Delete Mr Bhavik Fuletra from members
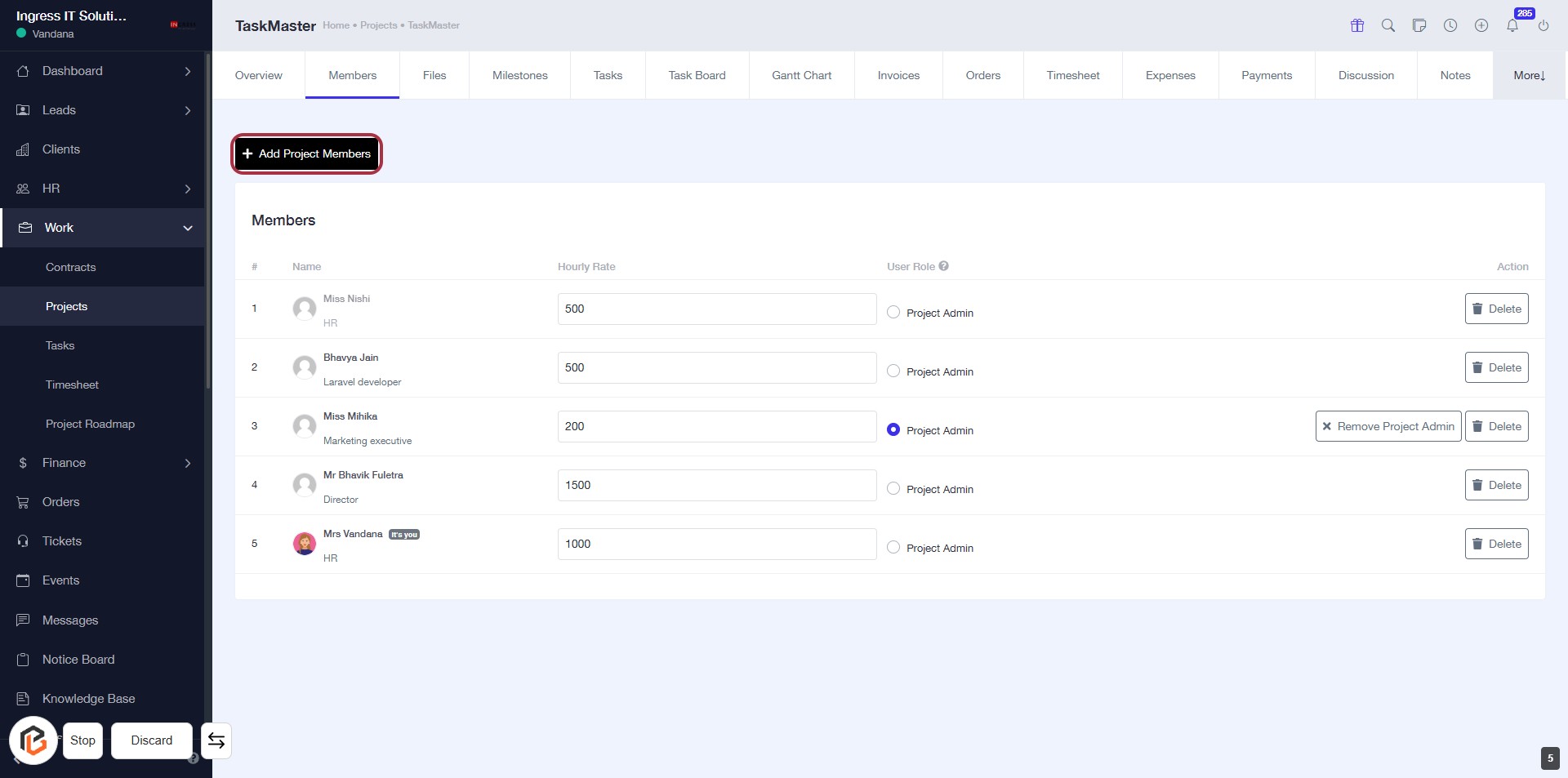The image size is (1568, 778). point(1496,485)
